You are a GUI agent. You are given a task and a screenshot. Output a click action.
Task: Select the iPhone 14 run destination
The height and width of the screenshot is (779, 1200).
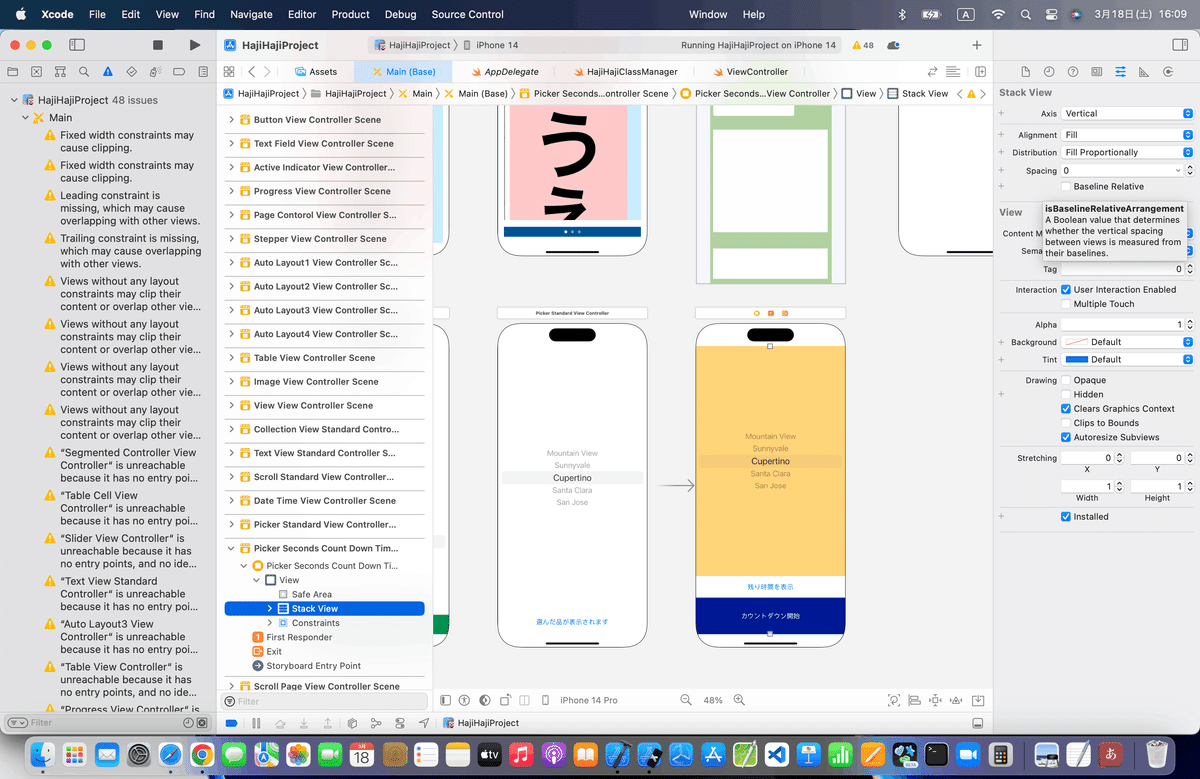point(497,45)
